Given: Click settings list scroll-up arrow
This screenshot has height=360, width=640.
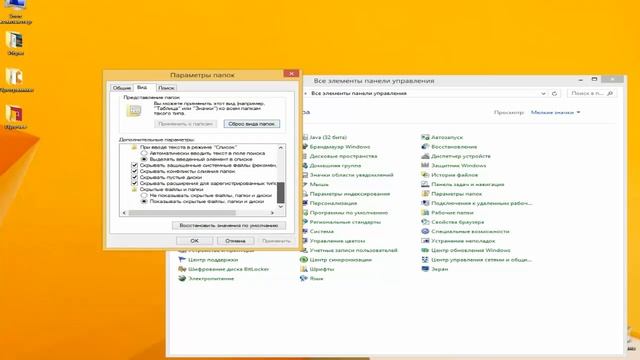Looking at the screenshot, I should pos(280,148).
